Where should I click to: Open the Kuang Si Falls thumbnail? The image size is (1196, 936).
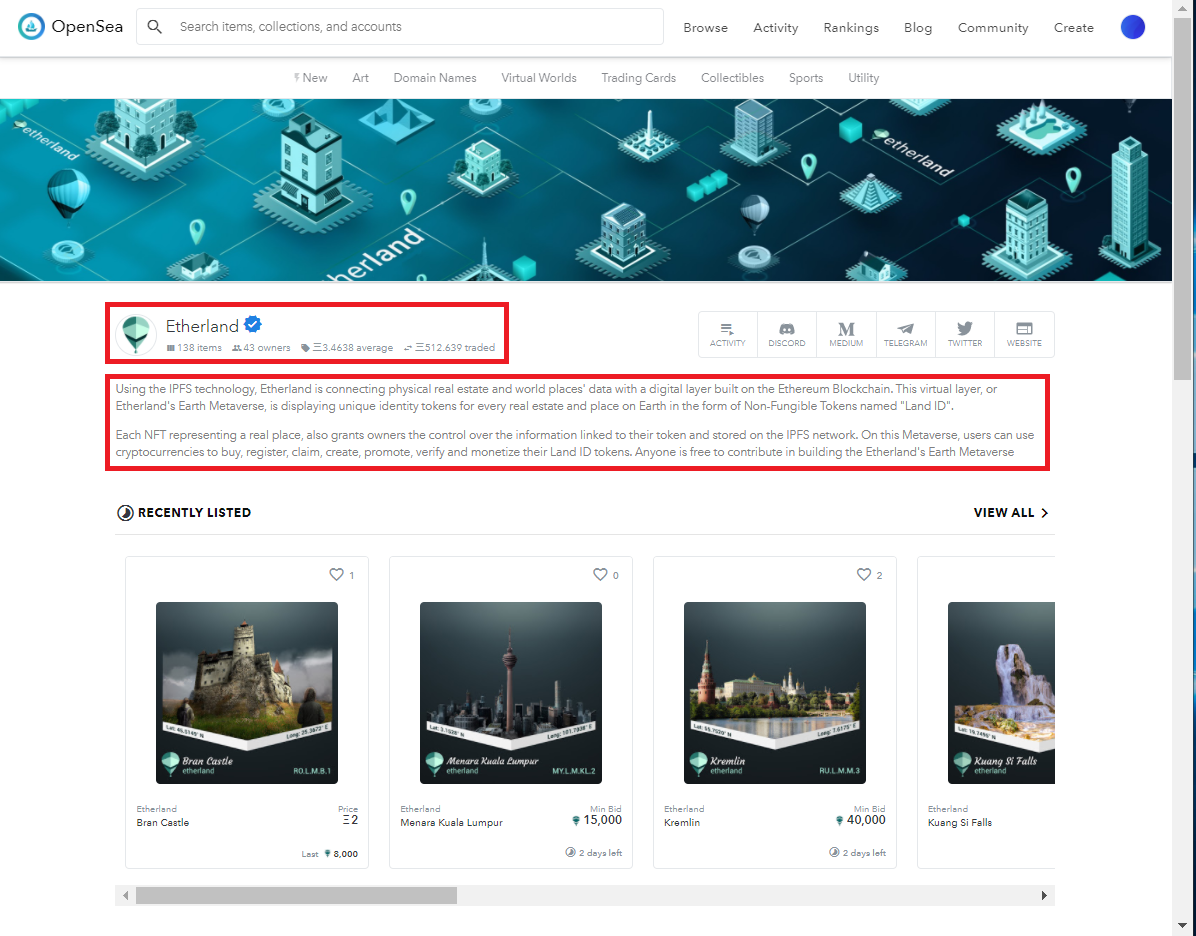click(x=1001, y=693)
